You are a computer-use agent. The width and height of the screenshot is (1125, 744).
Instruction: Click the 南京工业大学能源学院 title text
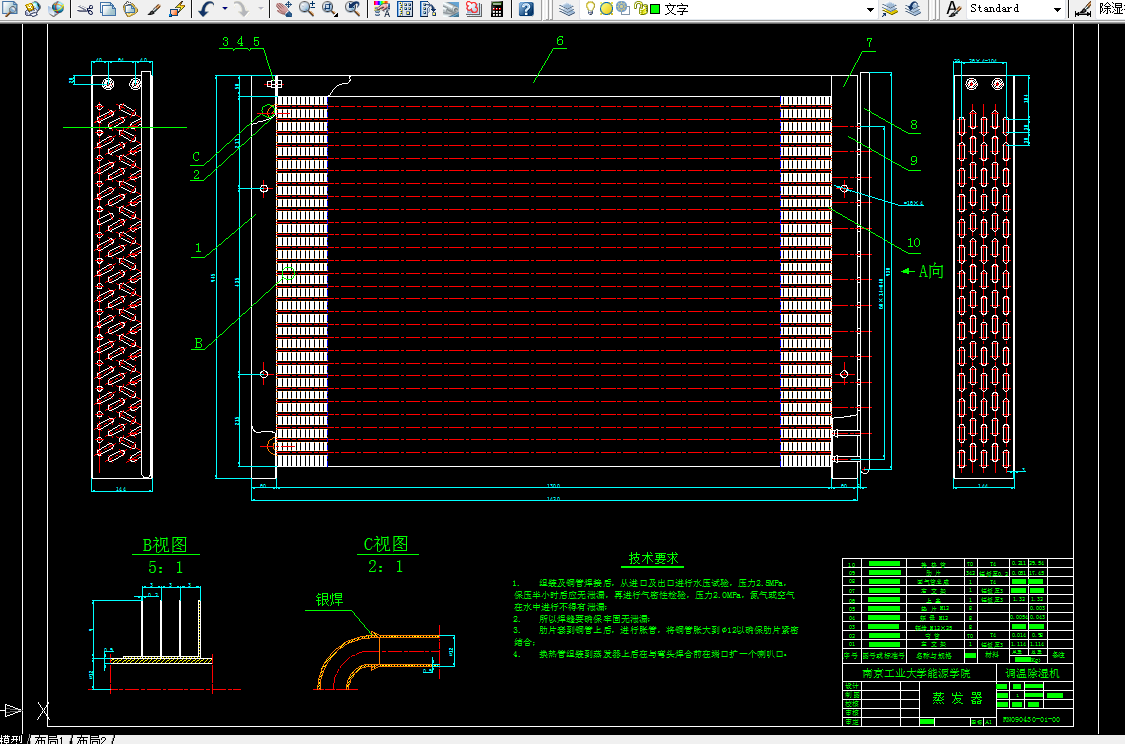click(916, 673)
